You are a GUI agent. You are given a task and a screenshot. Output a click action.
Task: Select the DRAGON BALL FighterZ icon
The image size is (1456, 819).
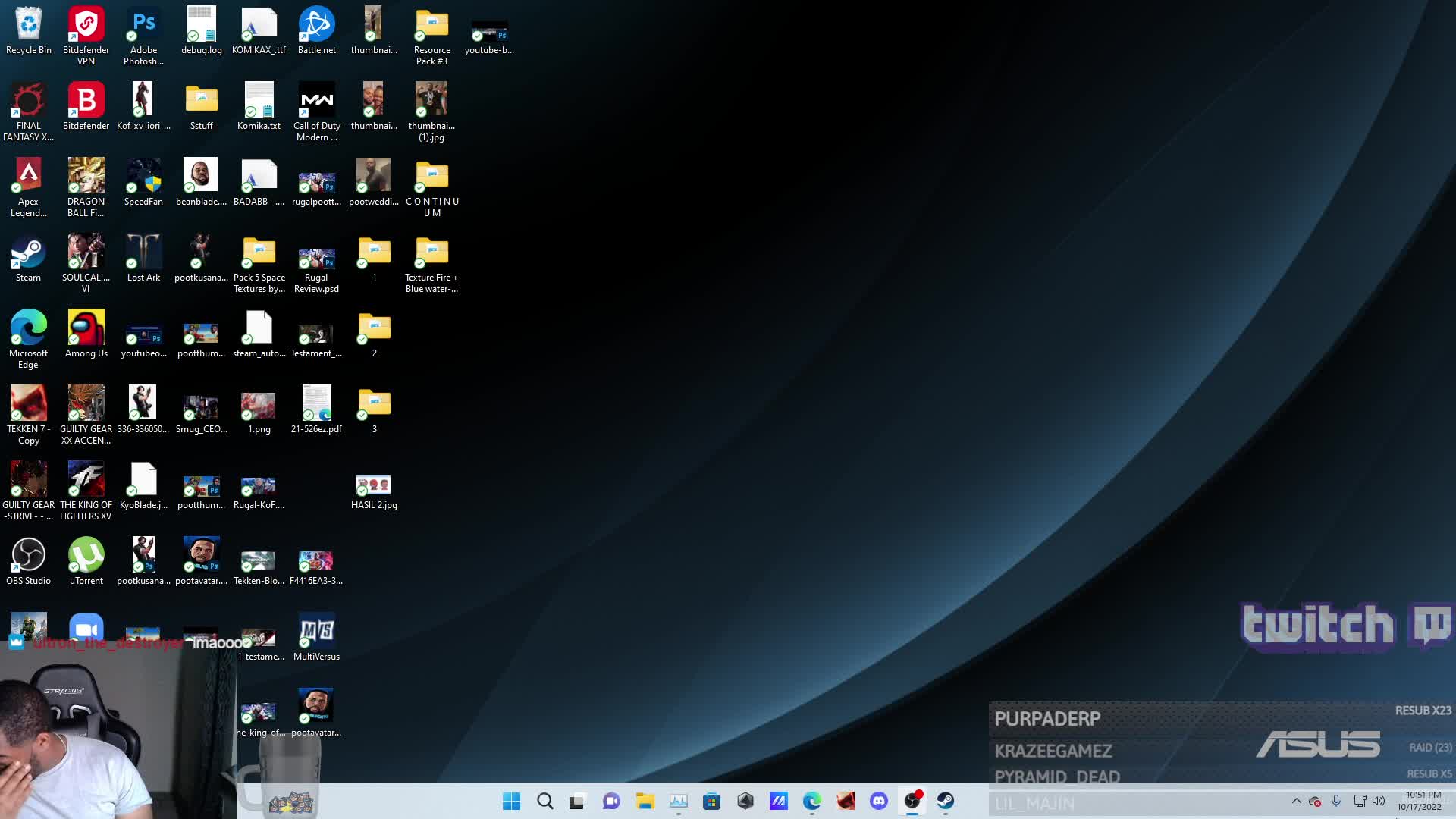[x=86, y=188]
